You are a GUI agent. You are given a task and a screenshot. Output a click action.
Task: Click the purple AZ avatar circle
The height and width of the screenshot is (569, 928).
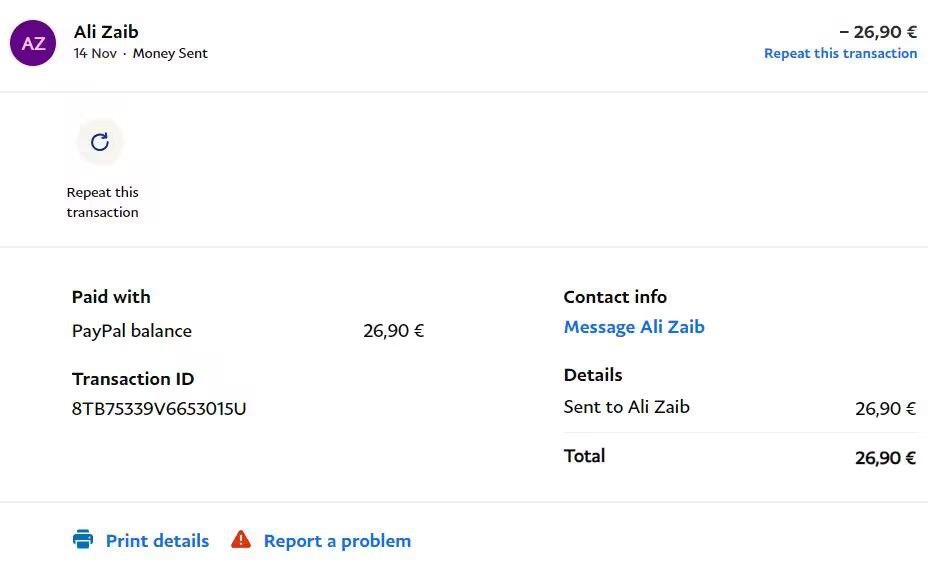pos(33,43)
